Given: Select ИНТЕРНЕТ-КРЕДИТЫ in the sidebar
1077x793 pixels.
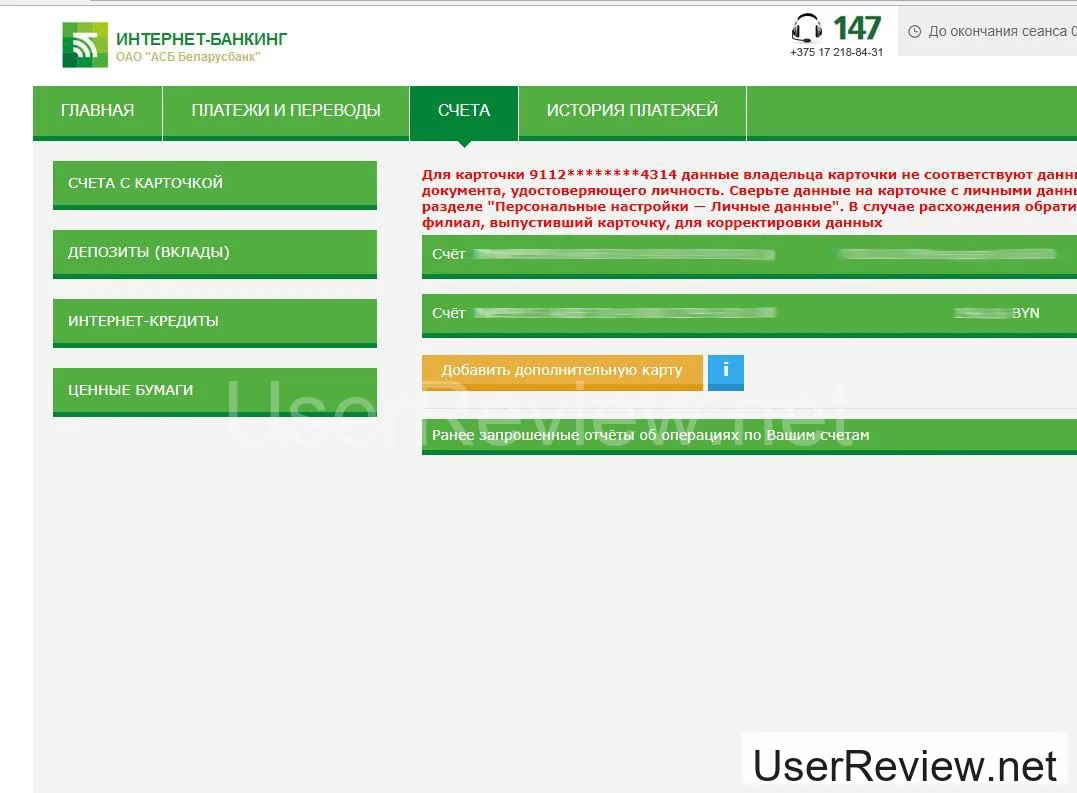Looking at the screenshot, I should (214, 322).
